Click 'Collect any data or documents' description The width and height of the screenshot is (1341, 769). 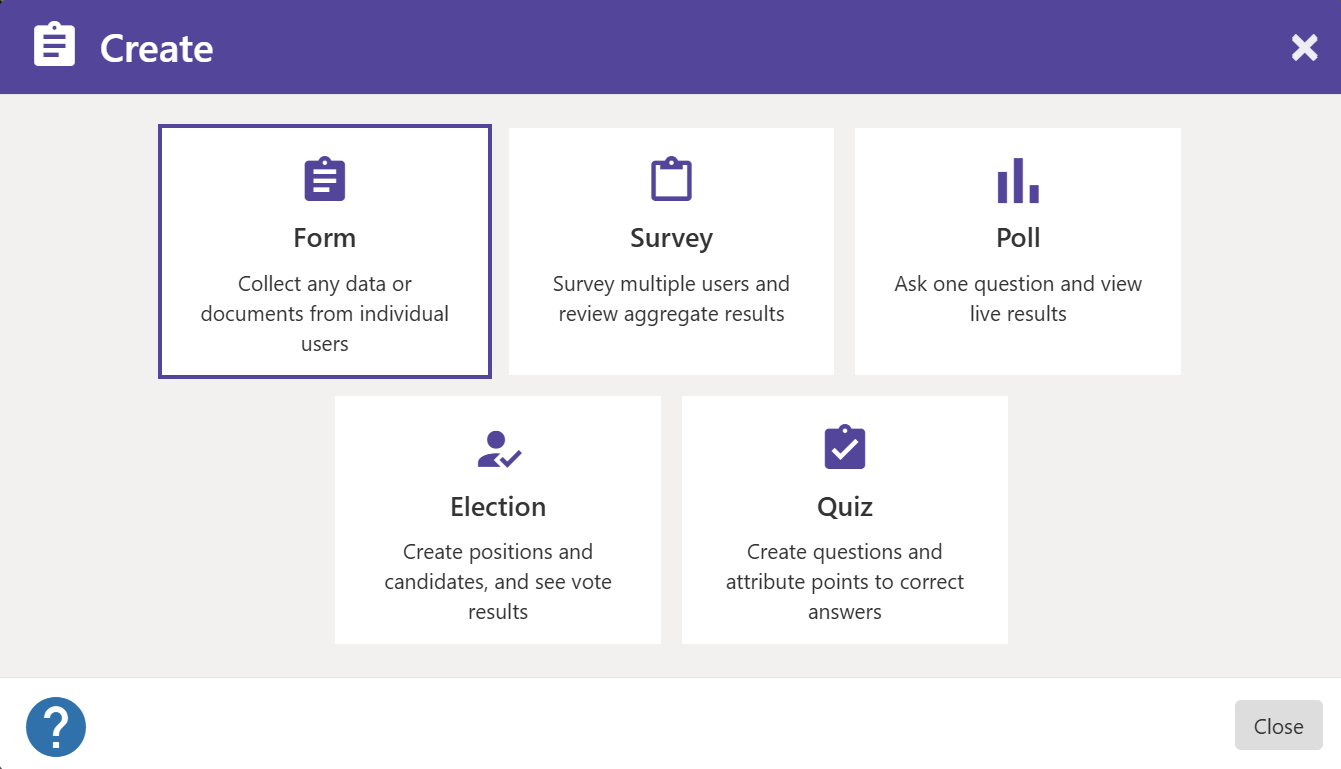[325, 314]
